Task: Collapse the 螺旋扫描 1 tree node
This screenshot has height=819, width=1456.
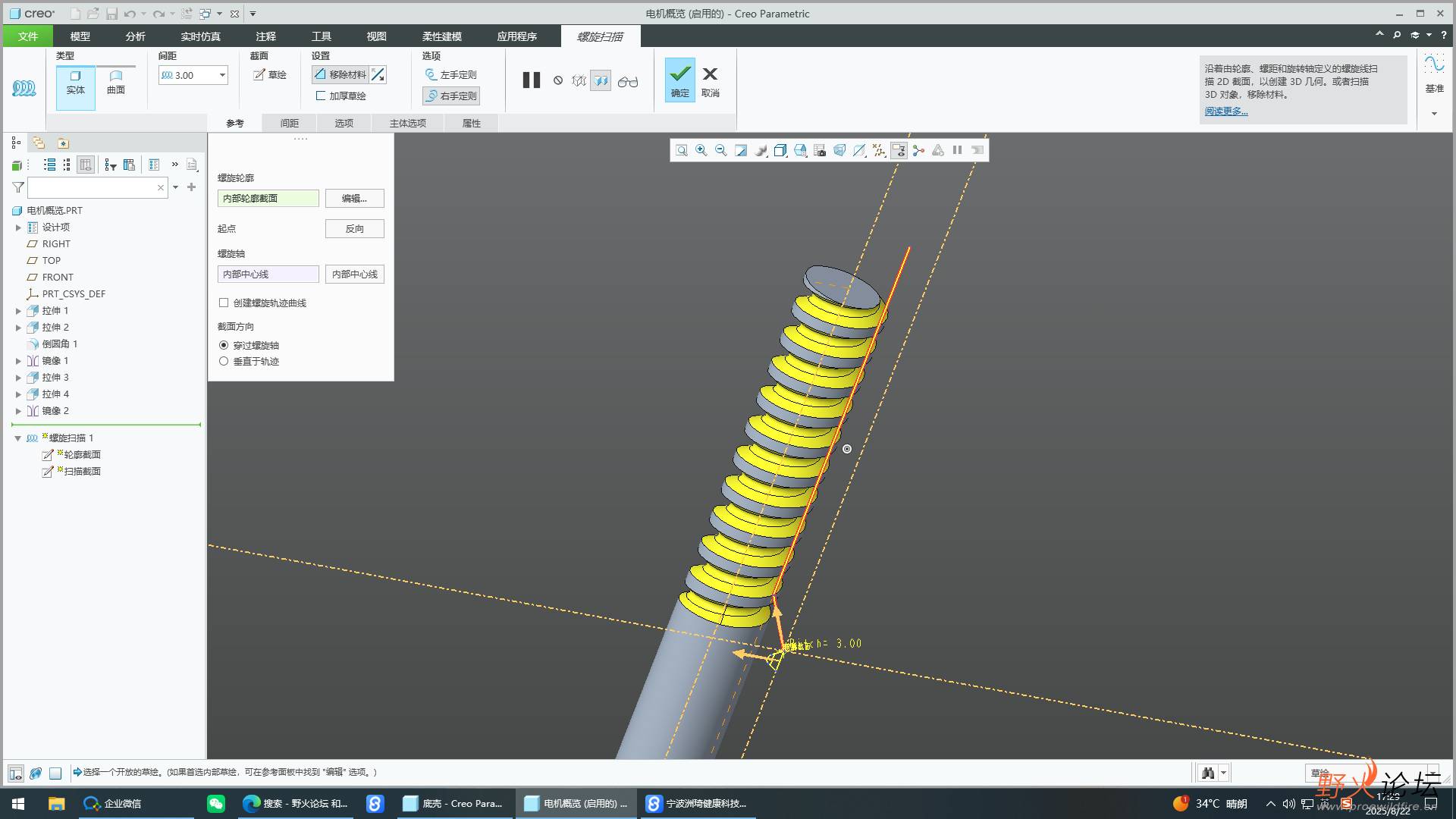Action: coord(18,438)
